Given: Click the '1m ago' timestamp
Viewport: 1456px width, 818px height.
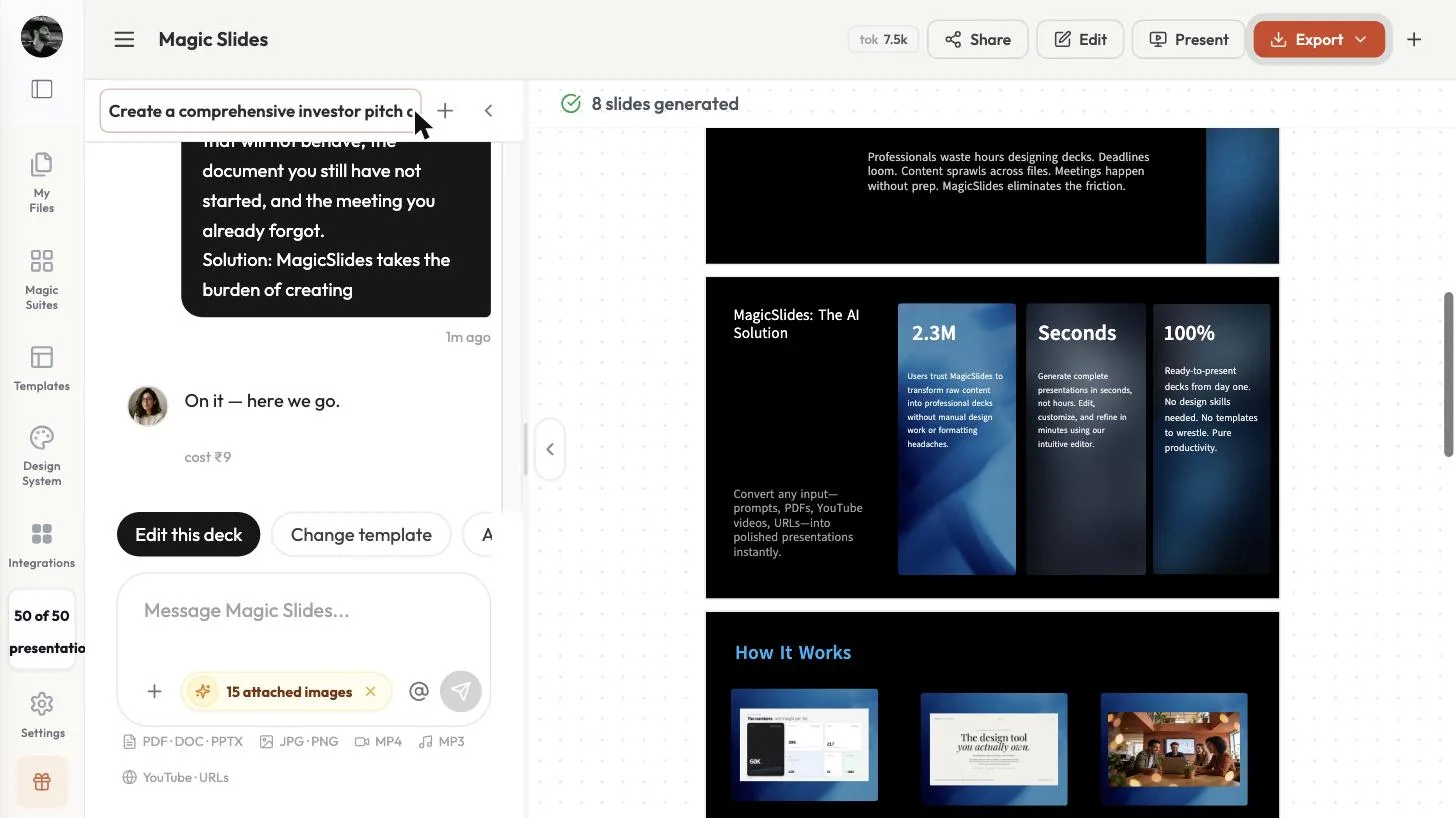Looking at the screenshot, I should (468, 337).
